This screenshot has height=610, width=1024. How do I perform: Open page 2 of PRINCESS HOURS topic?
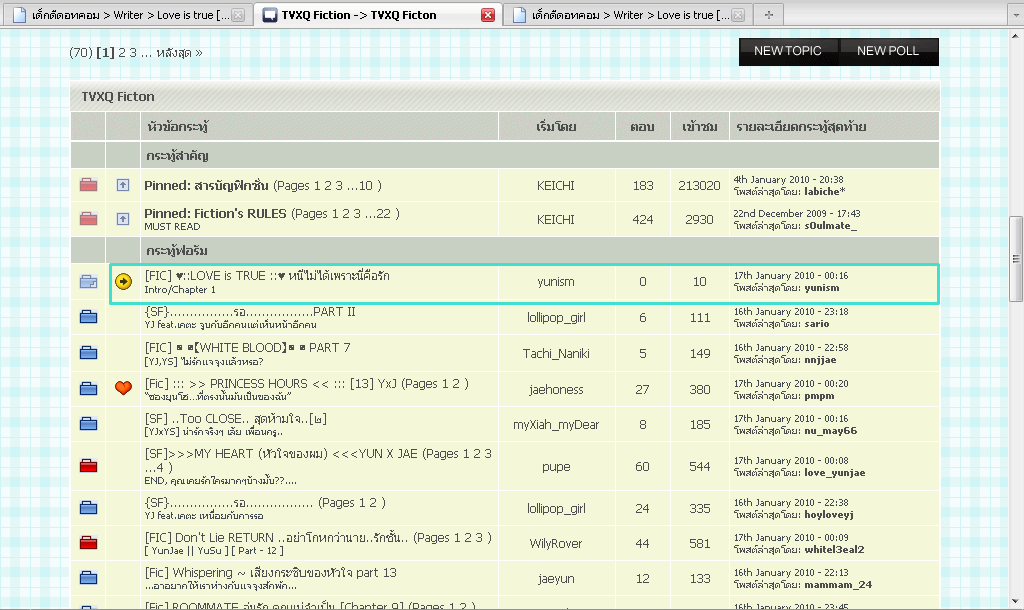click(x=456, y=383)
